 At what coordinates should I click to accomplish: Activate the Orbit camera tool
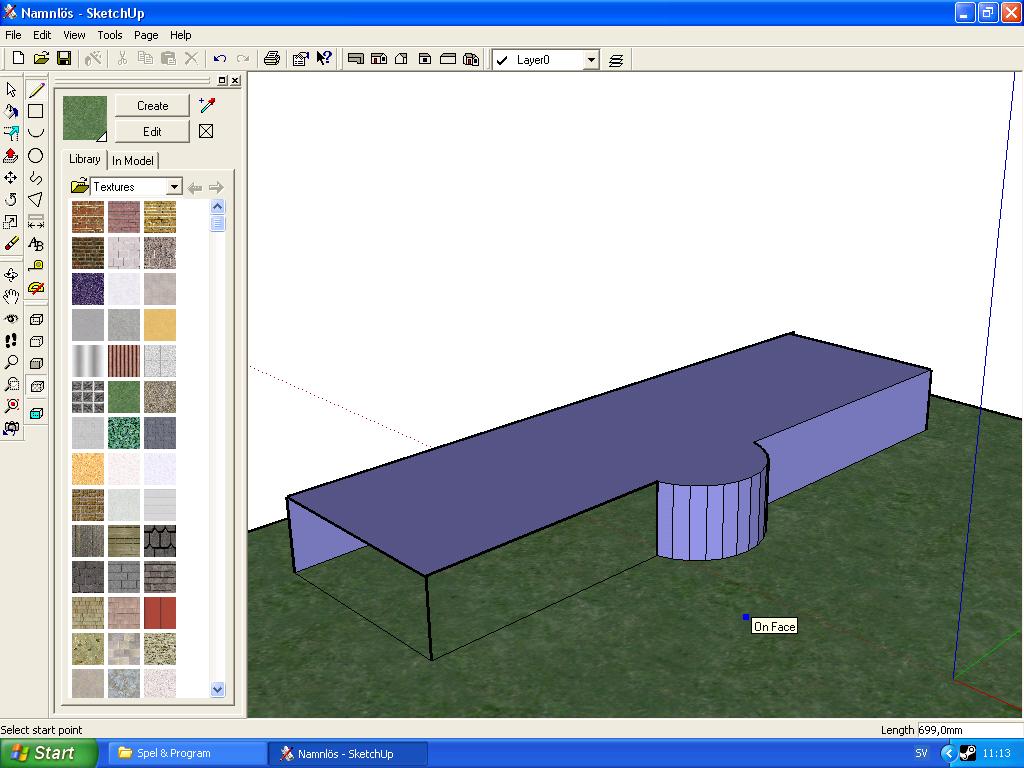[x=11, y=275]
